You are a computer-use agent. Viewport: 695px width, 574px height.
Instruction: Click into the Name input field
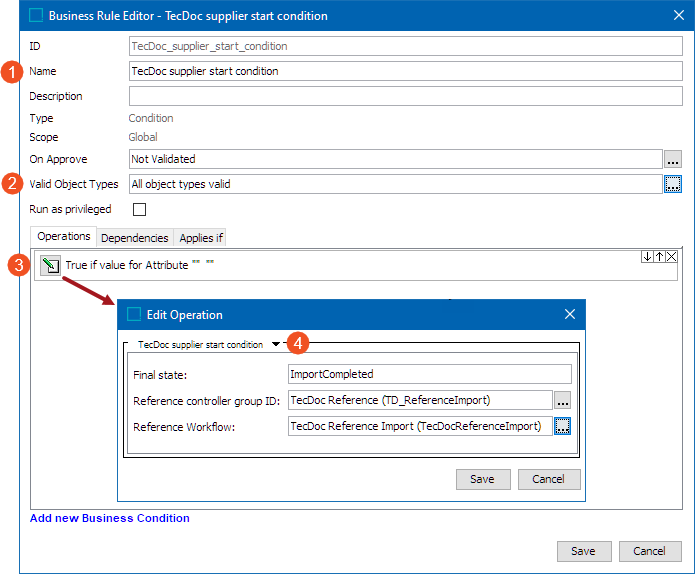pos(406,71)
